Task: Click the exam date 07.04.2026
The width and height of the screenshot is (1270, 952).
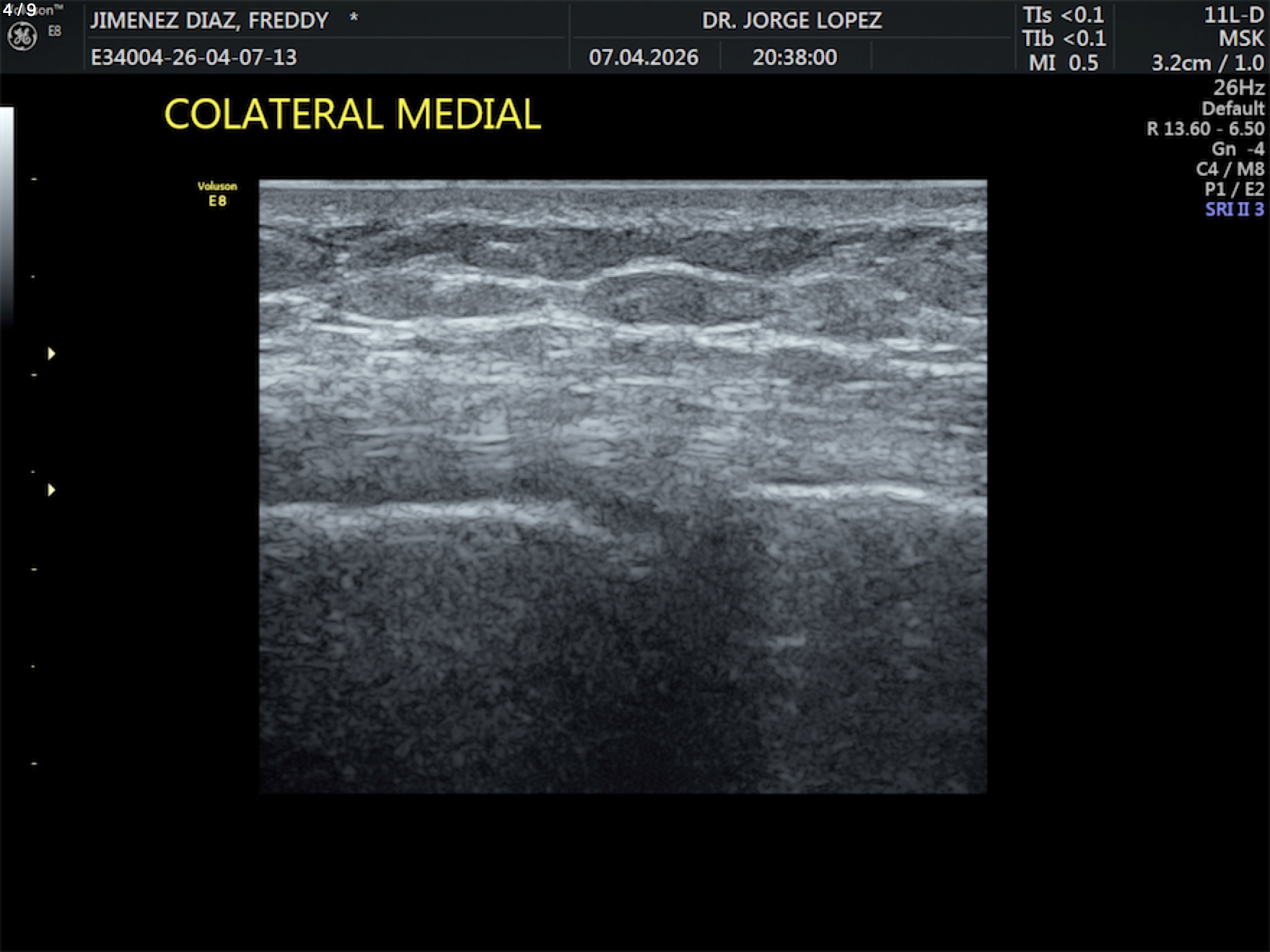Action: pyautogui.click(x=643, y=57)
